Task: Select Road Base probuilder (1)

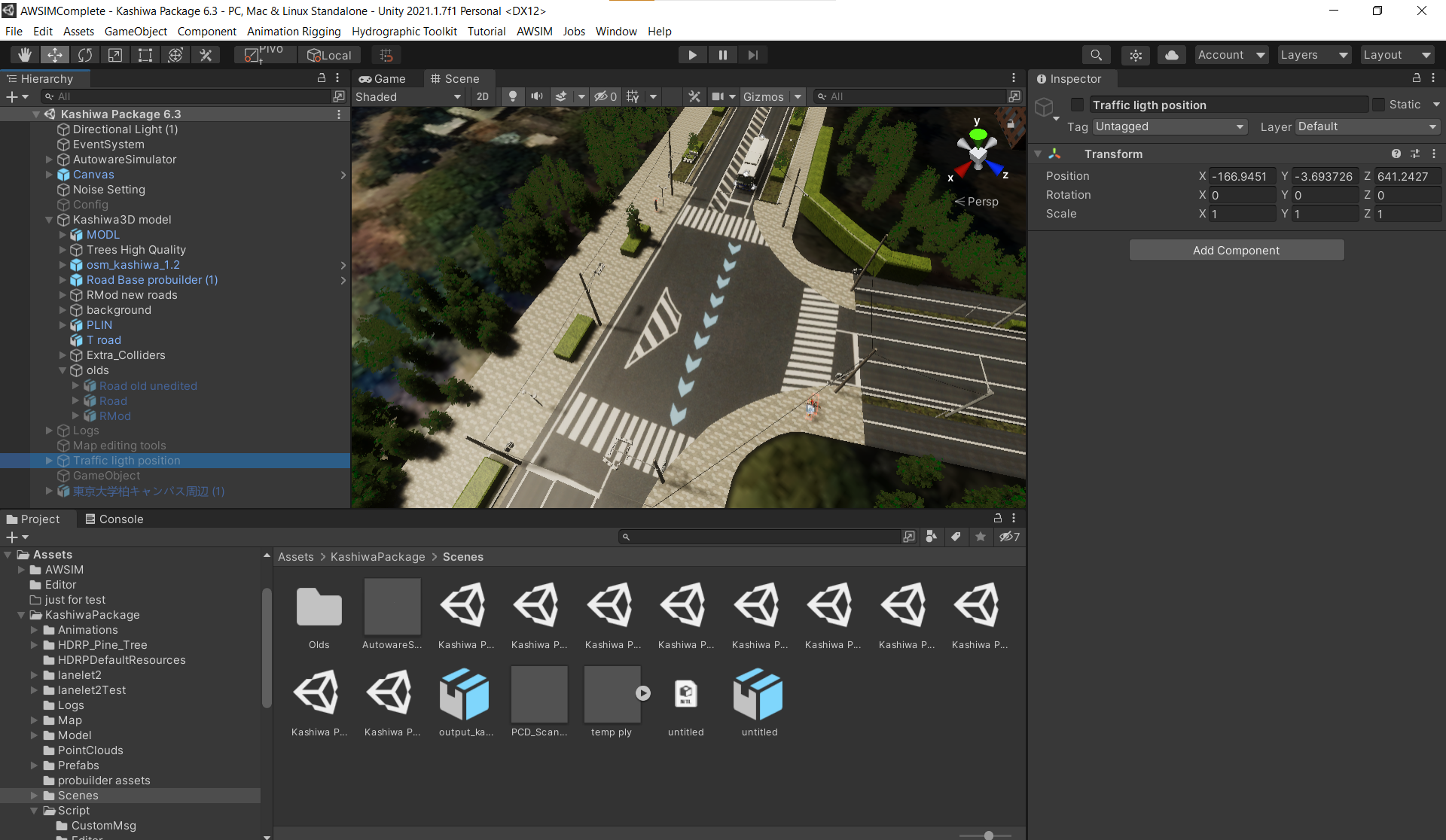Action: pyautogui.click(x=151, y=280)
